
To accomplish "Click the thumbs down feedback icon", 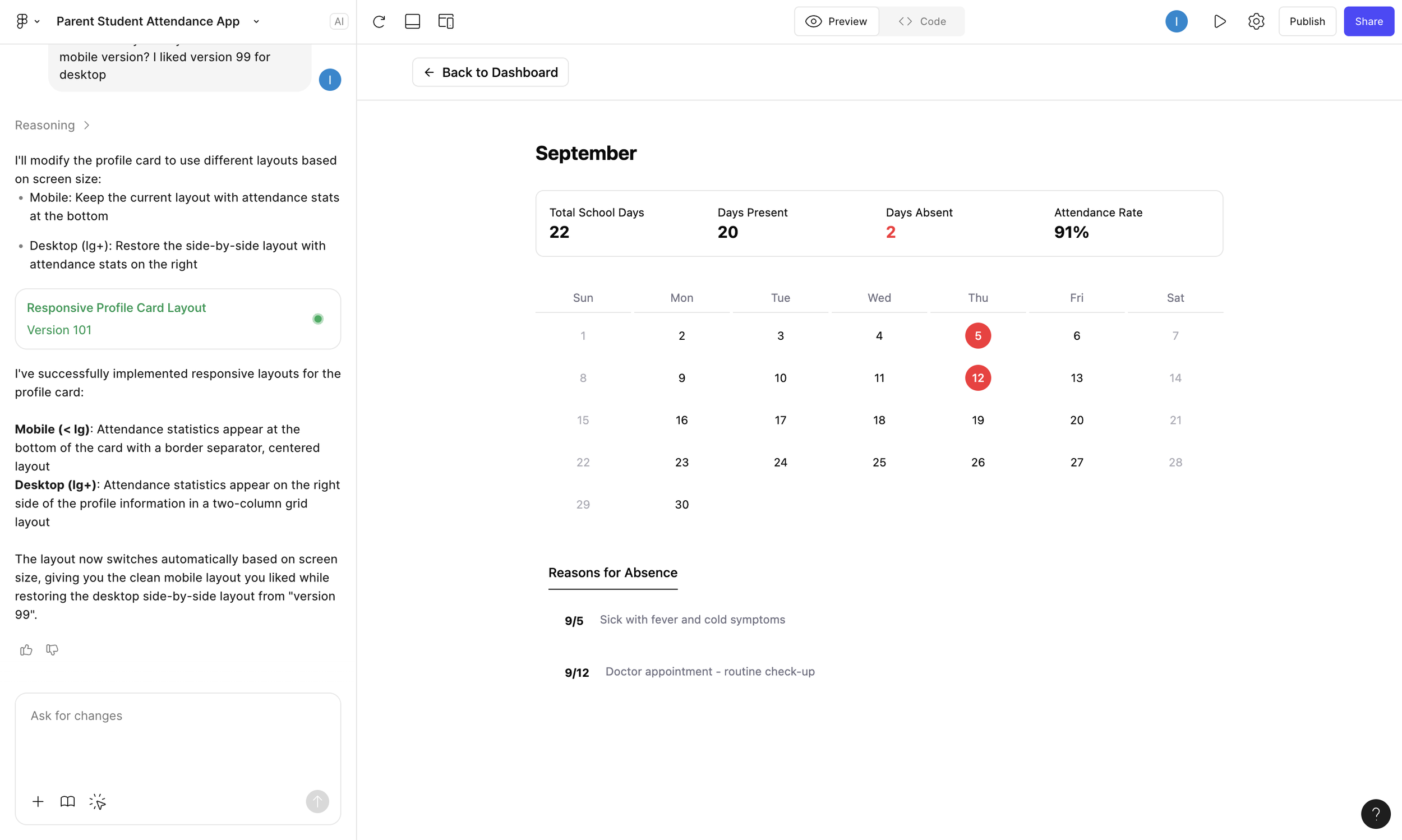I will coord(52,650).
